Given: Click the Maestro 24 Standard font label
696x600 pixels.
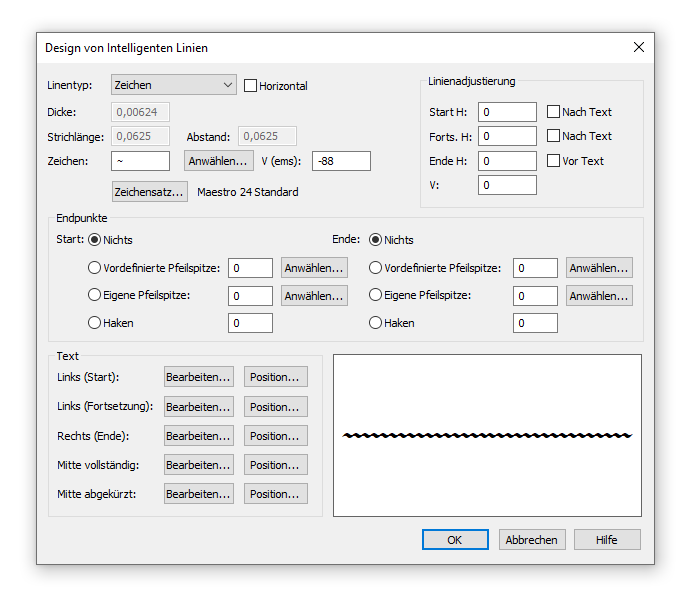Looking at the screenshot, I should coord(248,192).
